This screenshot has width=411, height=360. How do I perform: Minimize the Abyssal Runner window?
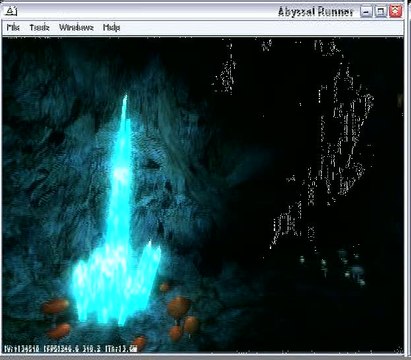pyautogui.click(x=366, y=12)
